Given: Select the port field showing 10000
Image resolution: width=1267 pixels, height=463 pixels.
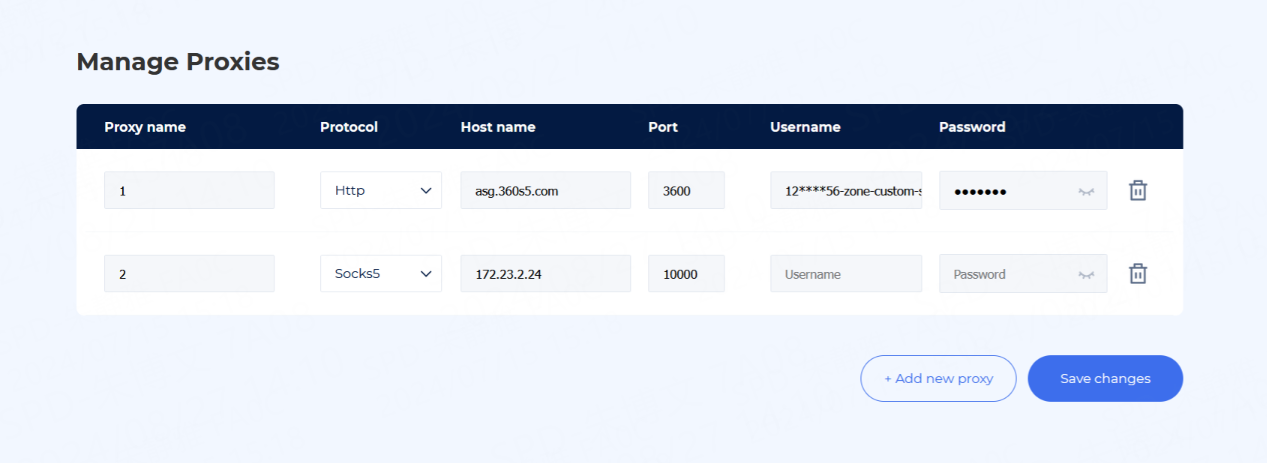Looking at the screenshot, I should click(x=686, y=273).
